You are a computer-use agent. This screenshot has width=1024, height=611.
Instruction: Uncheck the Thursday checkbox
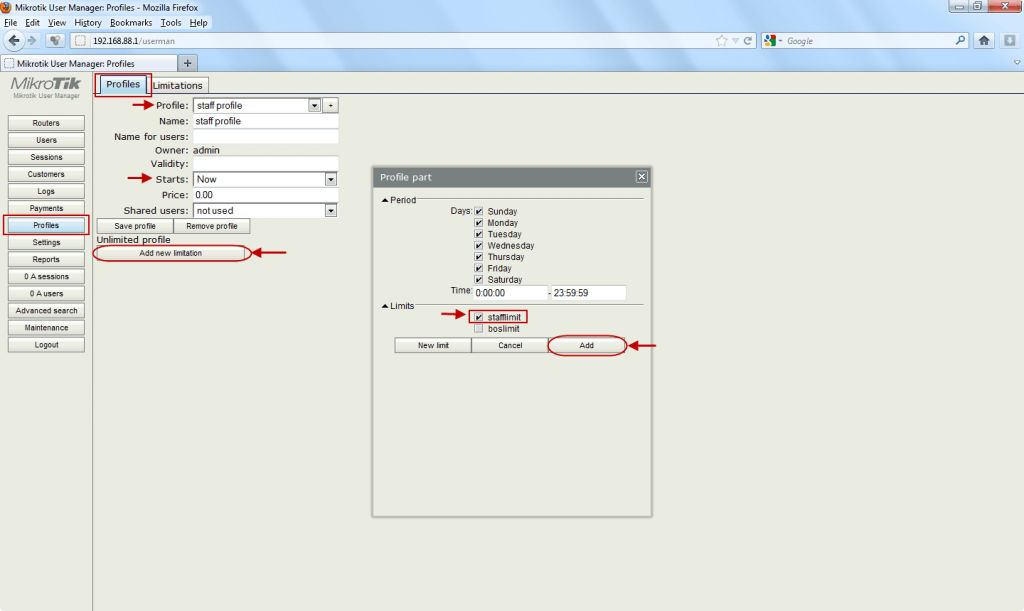479,257
